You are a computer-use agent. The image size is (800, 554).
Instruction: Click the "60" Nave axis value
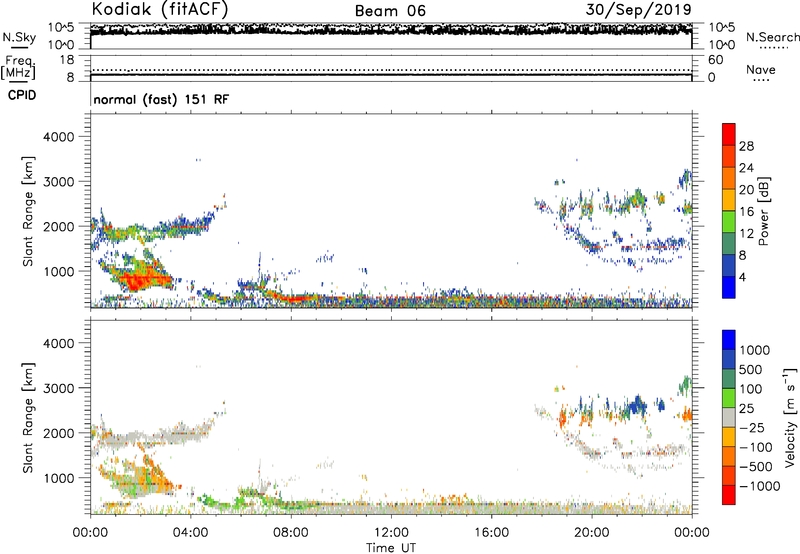coord(715,60)
